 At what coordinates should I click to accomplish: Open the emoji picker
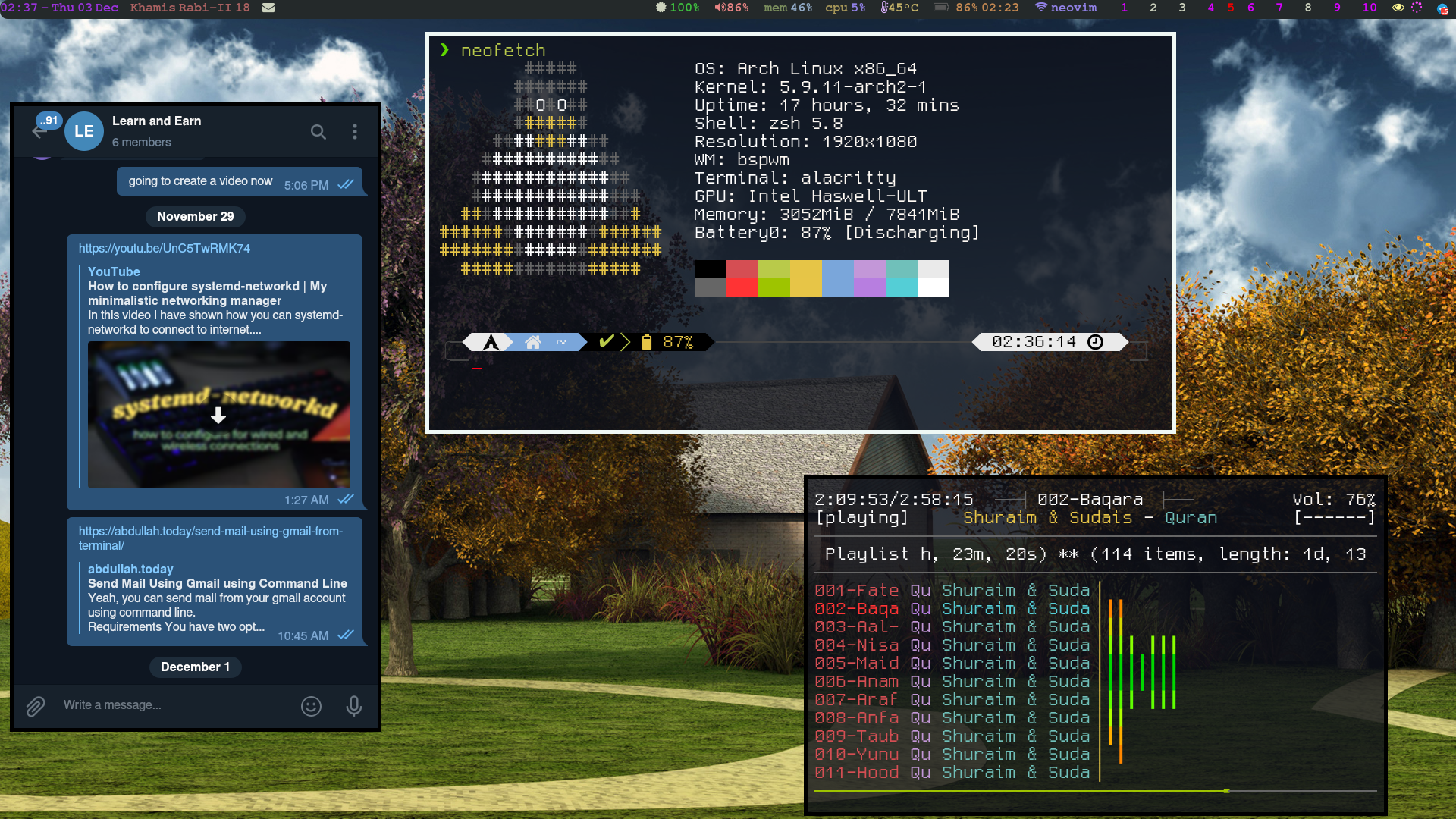pos(311,706)
